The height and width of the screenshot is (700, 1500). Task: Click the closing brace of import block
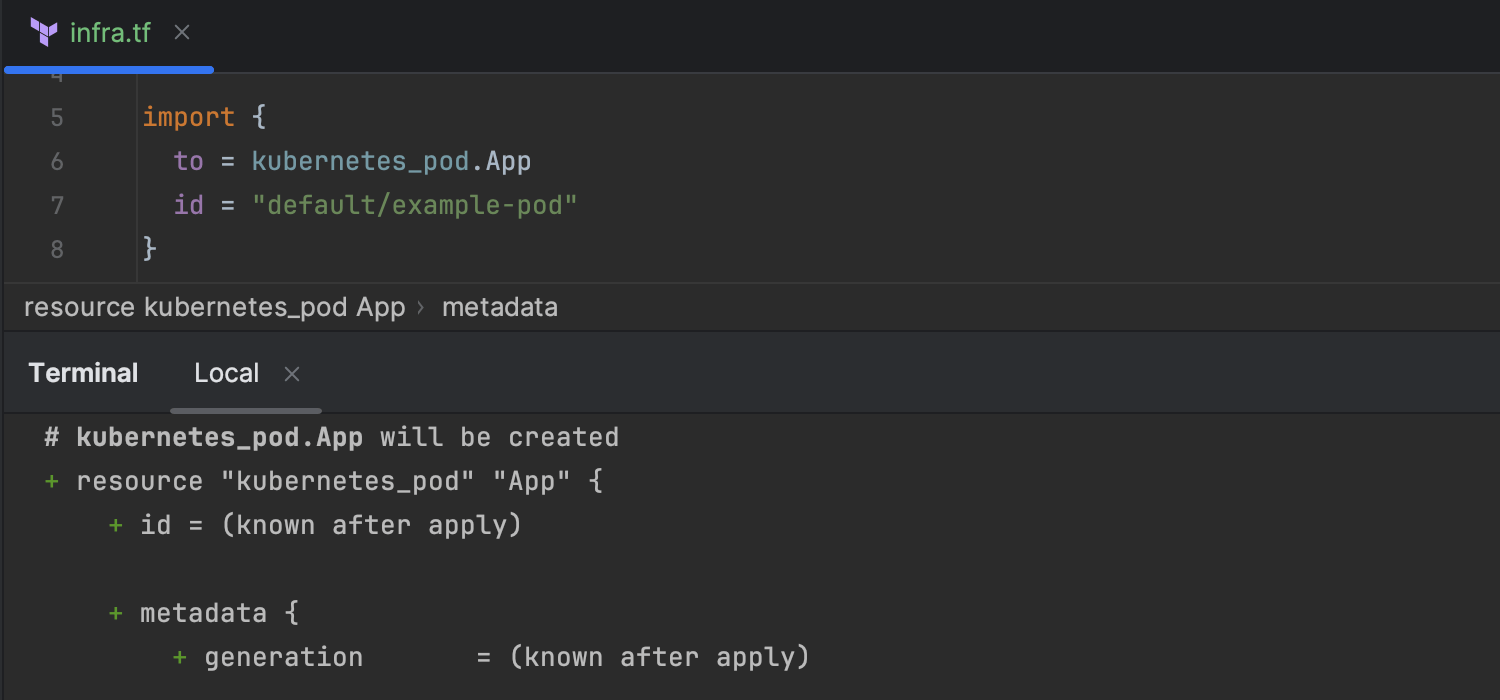tap(150, 249)
